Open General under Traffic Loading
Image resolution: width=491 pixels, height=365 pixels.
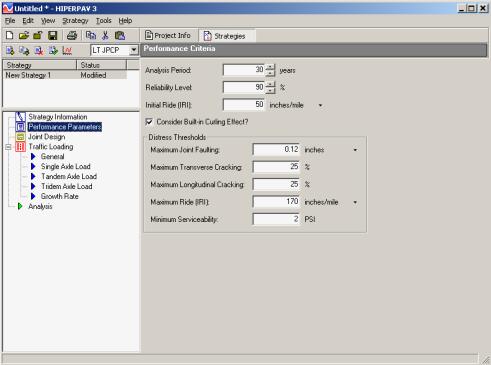coord(53,156)
